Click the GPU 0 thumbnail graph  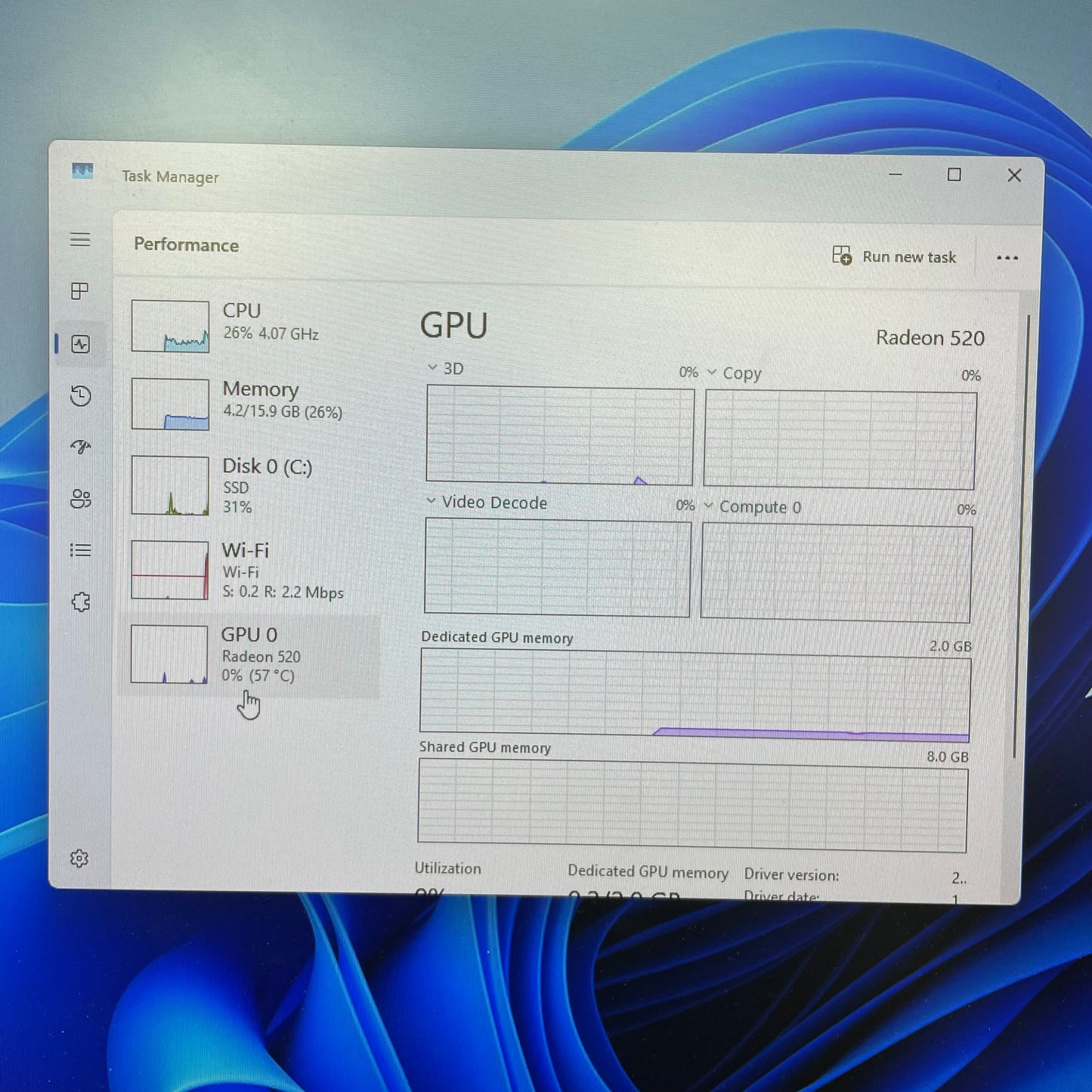click(x=169, y=654)
